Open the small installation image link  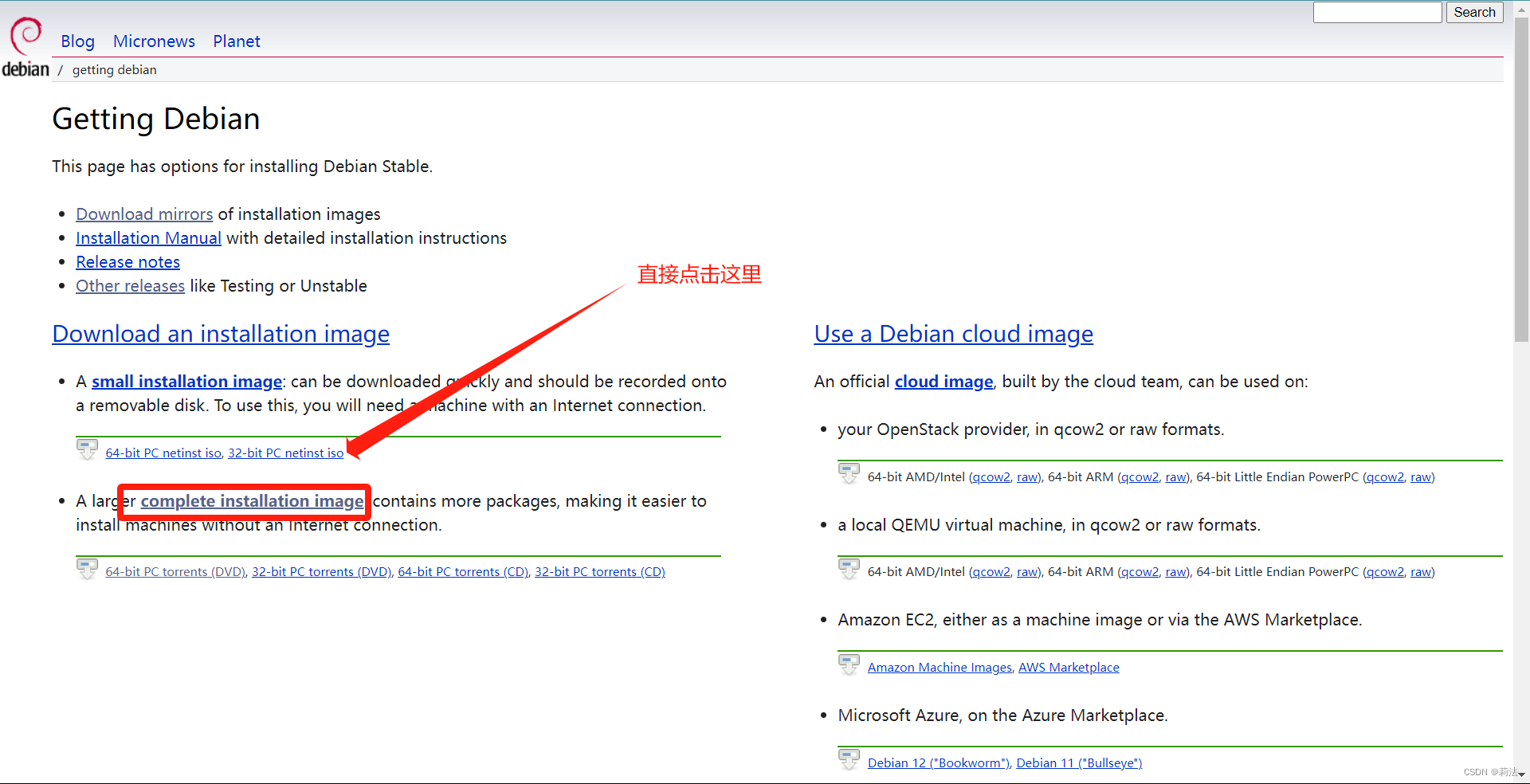click(186, 382)
